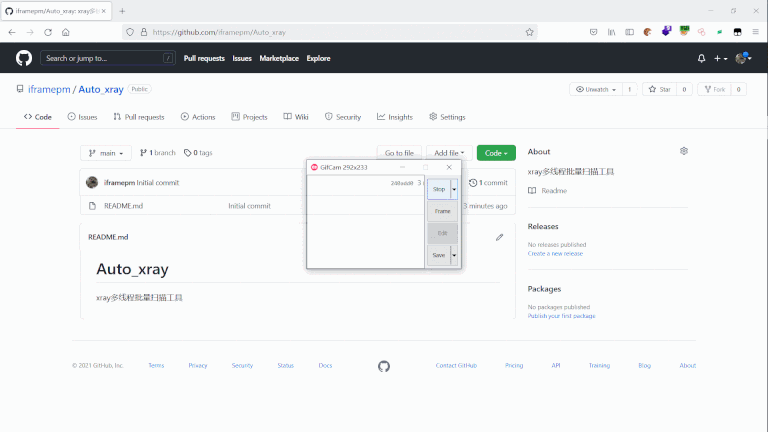This screenshot has height=432, width=768.
Task: Click the GitHub logo in header
Action: coord(24,58)
